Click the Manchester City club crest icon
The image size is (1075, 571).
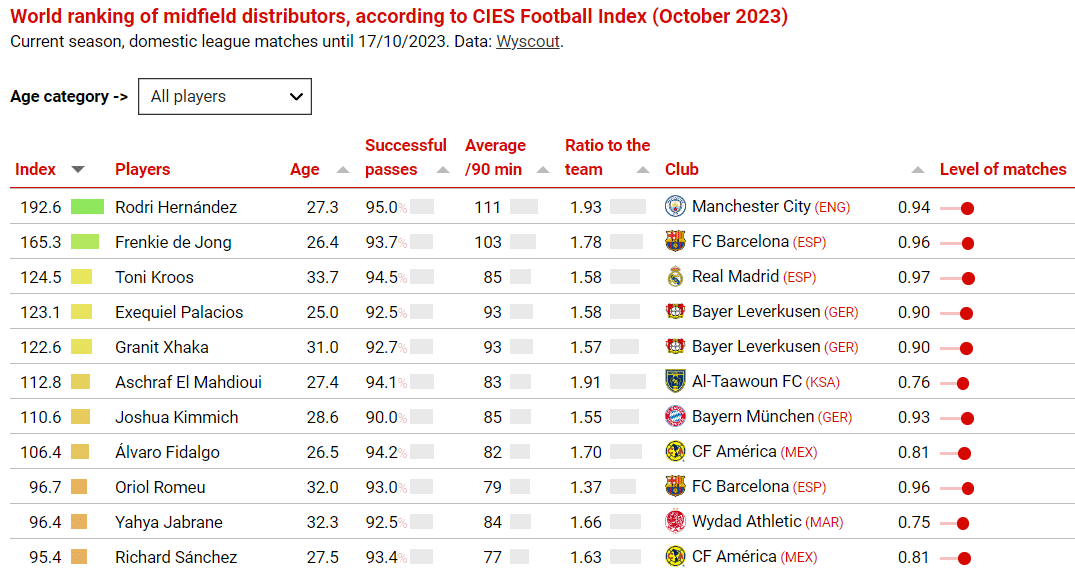pyautogui.click(x=675, y=207)
